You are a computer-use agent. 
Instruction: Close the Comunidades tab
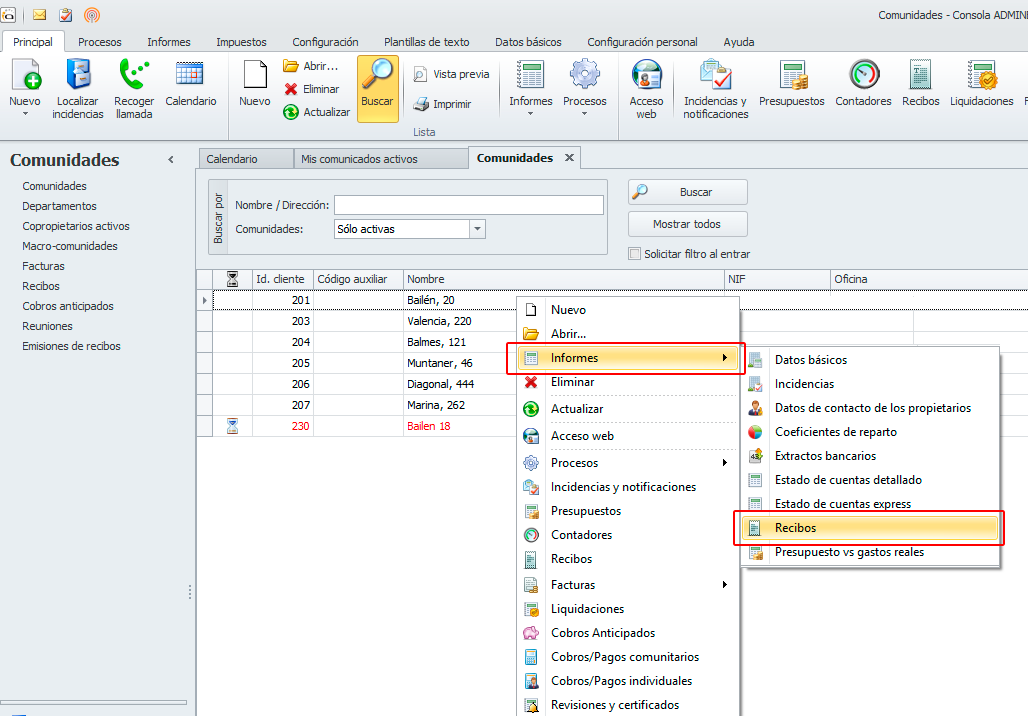click(x=569, y=158)
